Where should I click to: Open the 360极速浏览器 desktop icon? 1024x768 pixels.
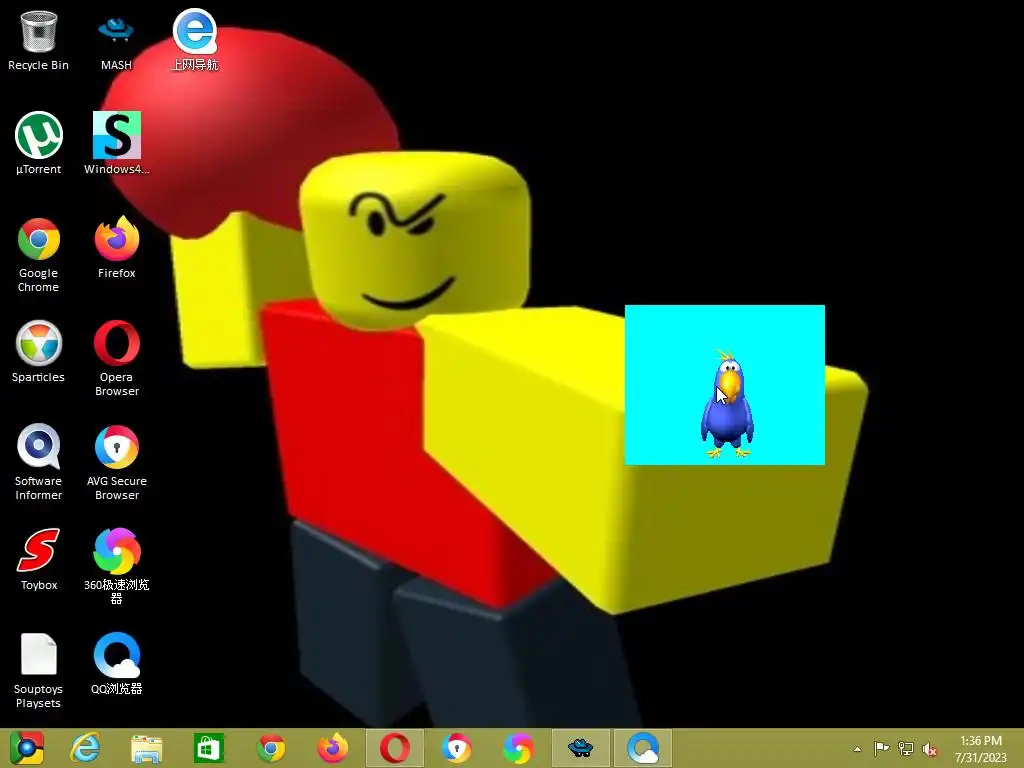pos(117,566)
